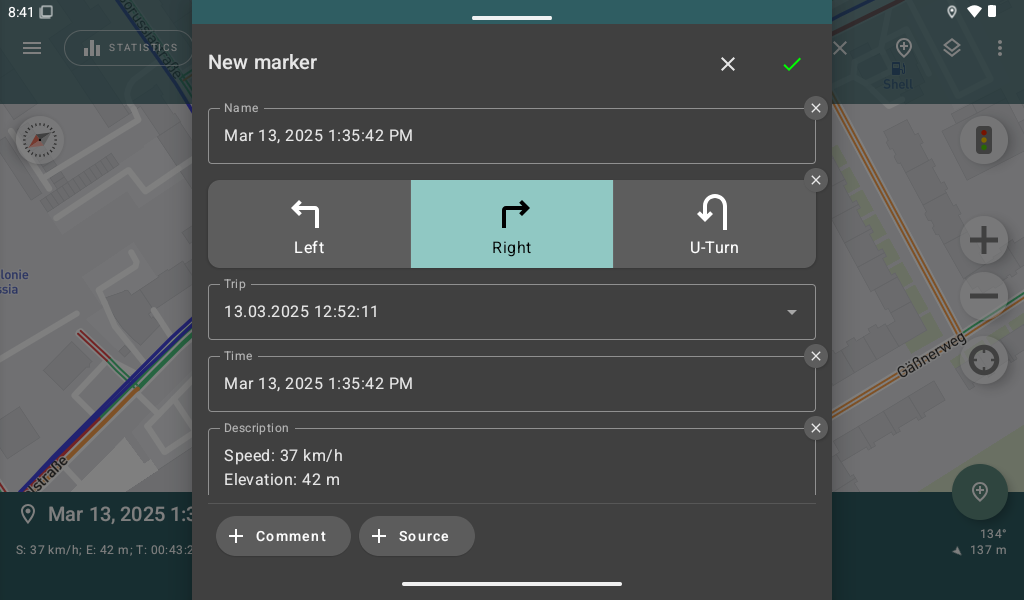Select the zoom in icon on map
The width and height of the screenshot is (1024, 600).
pos(983,240)
